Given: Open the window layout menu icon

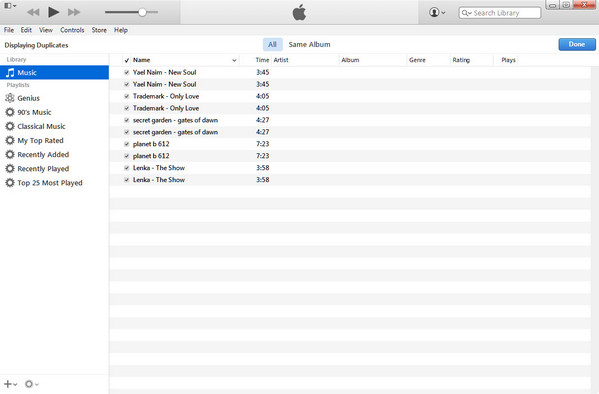Looking at the screenshot, I should pyautogui.click(x=10, y=6).
